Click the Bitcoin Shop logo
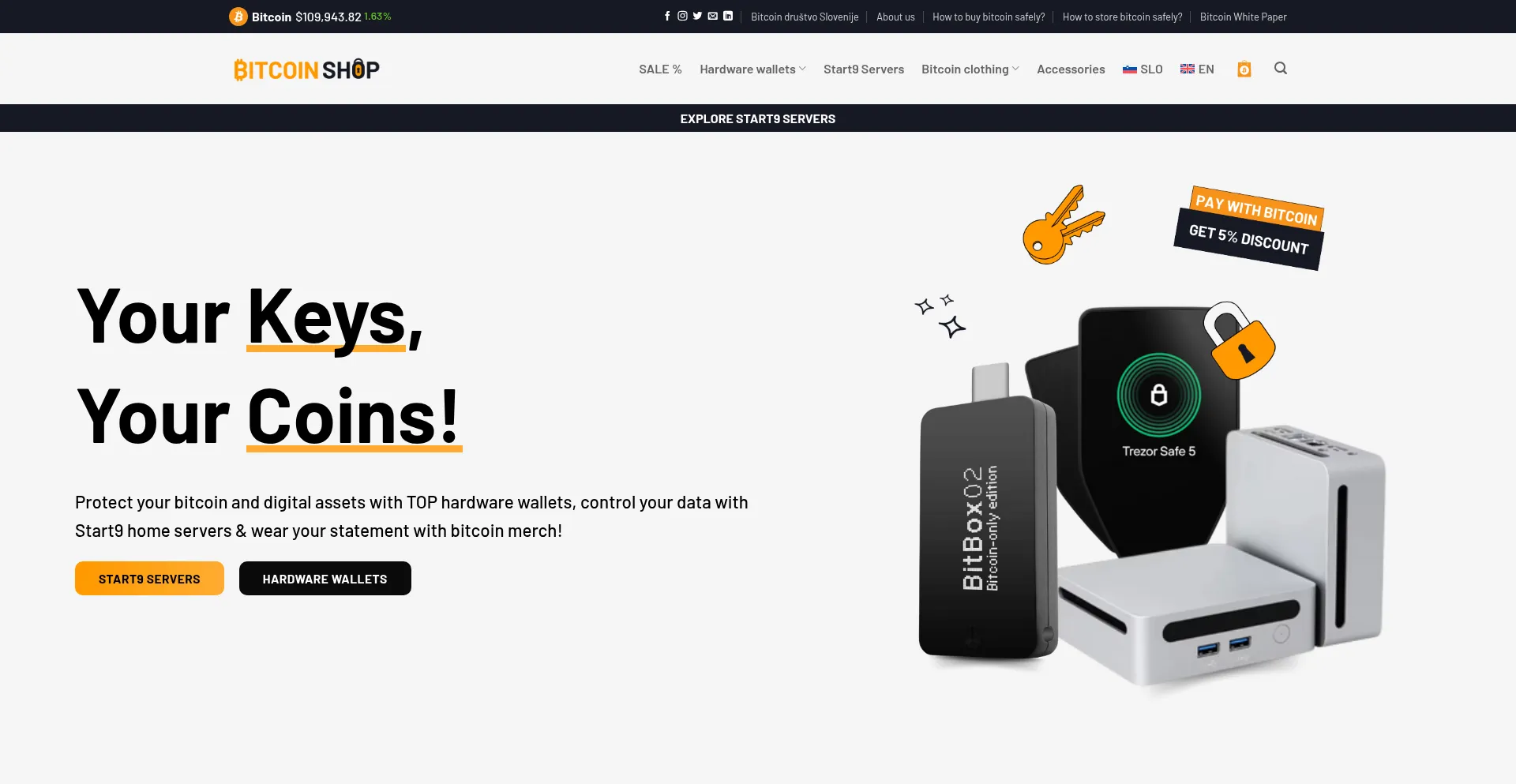Screen dimensions: 1516x784 pyautogui.click(x=306, y=69)
